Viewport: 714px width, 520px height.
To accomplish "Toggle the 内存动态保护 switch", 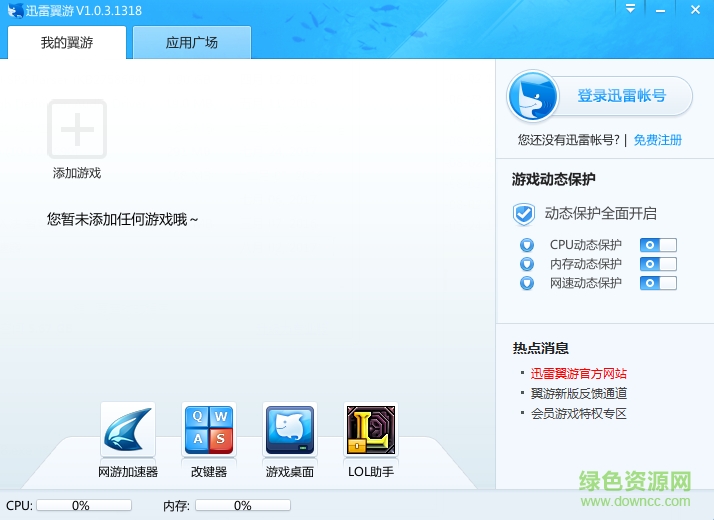I will (x=658, y=264).
